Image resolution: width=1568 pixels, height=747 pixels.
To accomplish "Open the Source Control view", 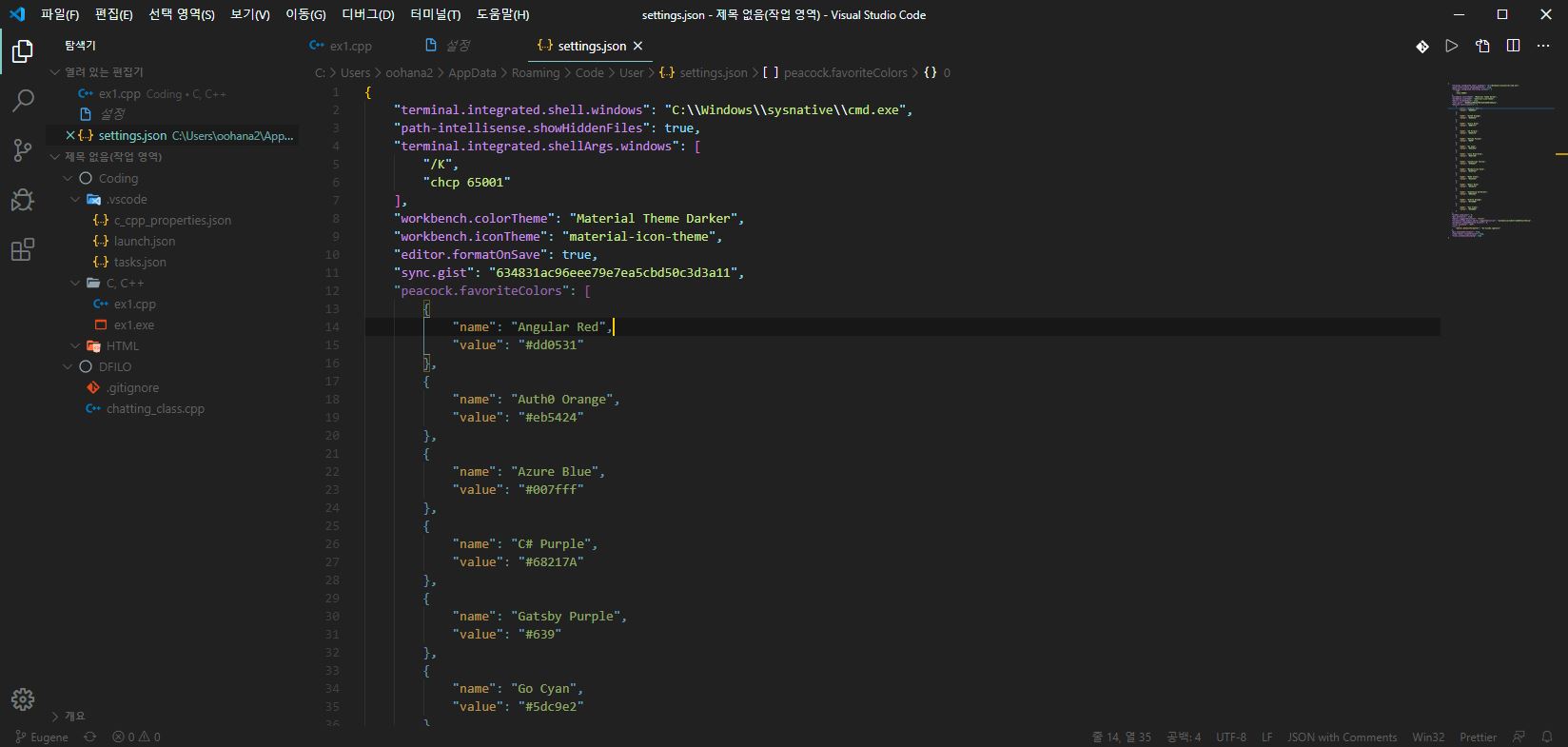I will click(23, 150).
